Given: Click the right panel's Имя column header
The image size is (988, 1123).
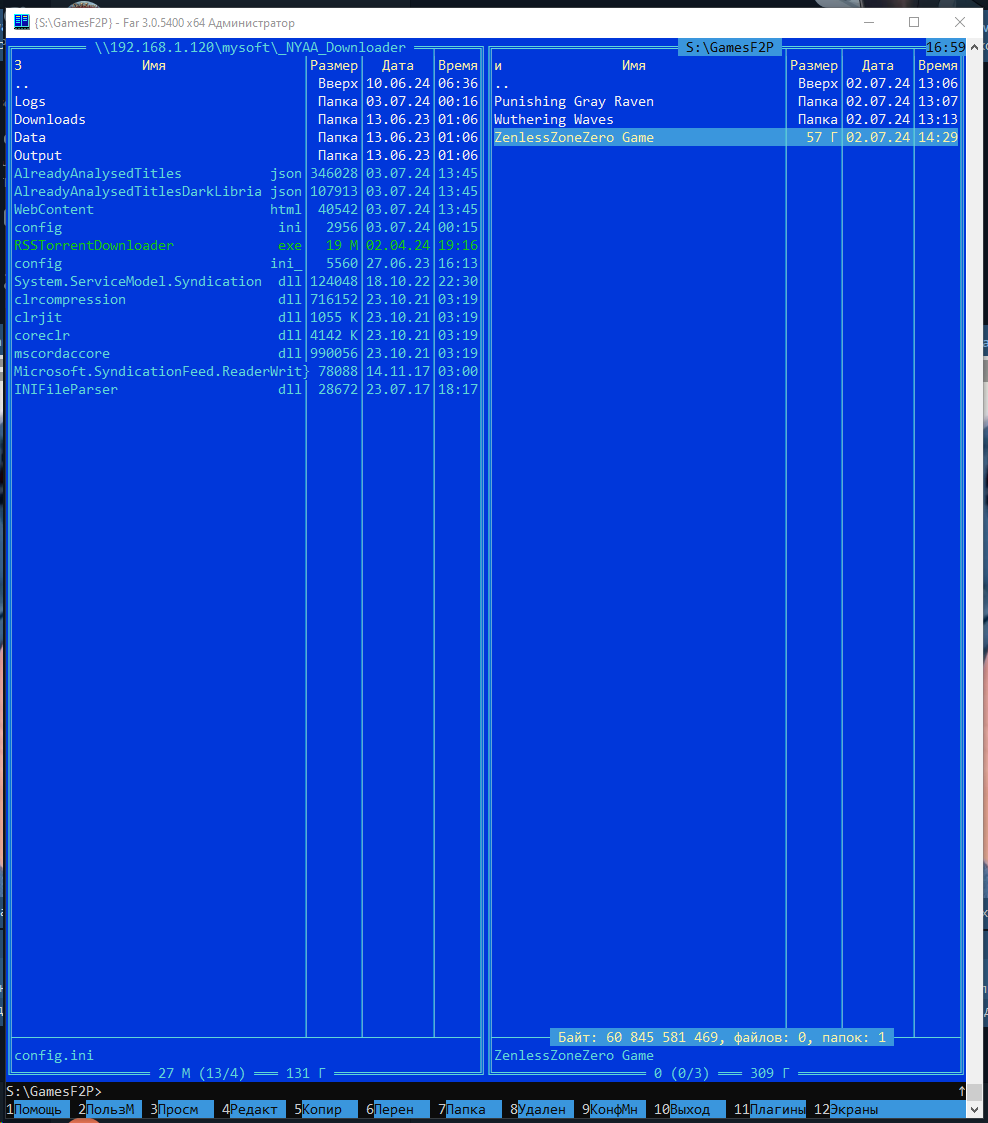Looking at the screenshot, I should [x=634, y=66].
